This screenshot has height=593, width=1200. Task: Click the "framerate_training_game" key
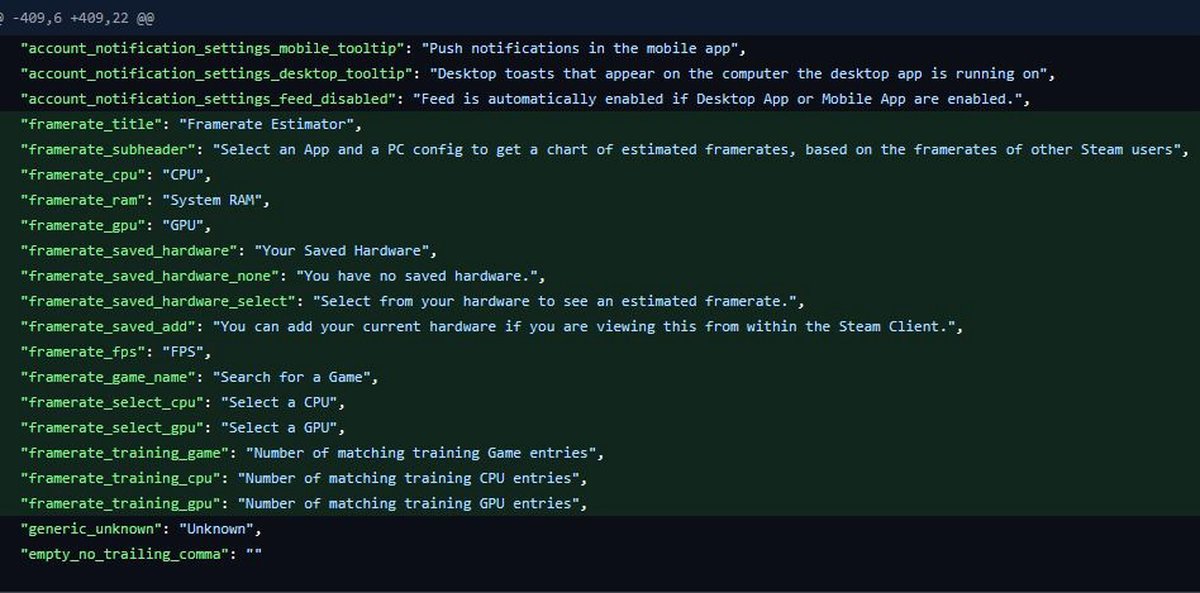[x=124, y=453]
